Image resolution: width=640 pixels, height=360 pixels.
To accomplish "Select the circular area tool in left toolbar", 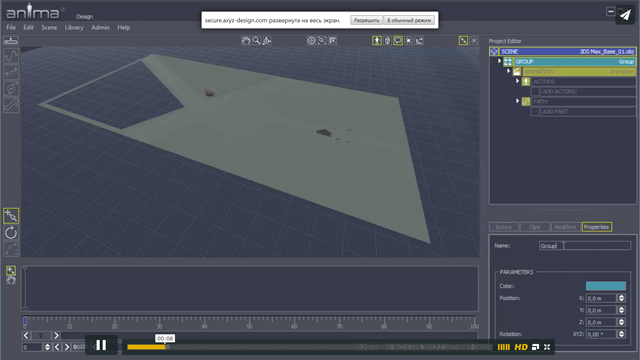I will (x=11, y=89).
